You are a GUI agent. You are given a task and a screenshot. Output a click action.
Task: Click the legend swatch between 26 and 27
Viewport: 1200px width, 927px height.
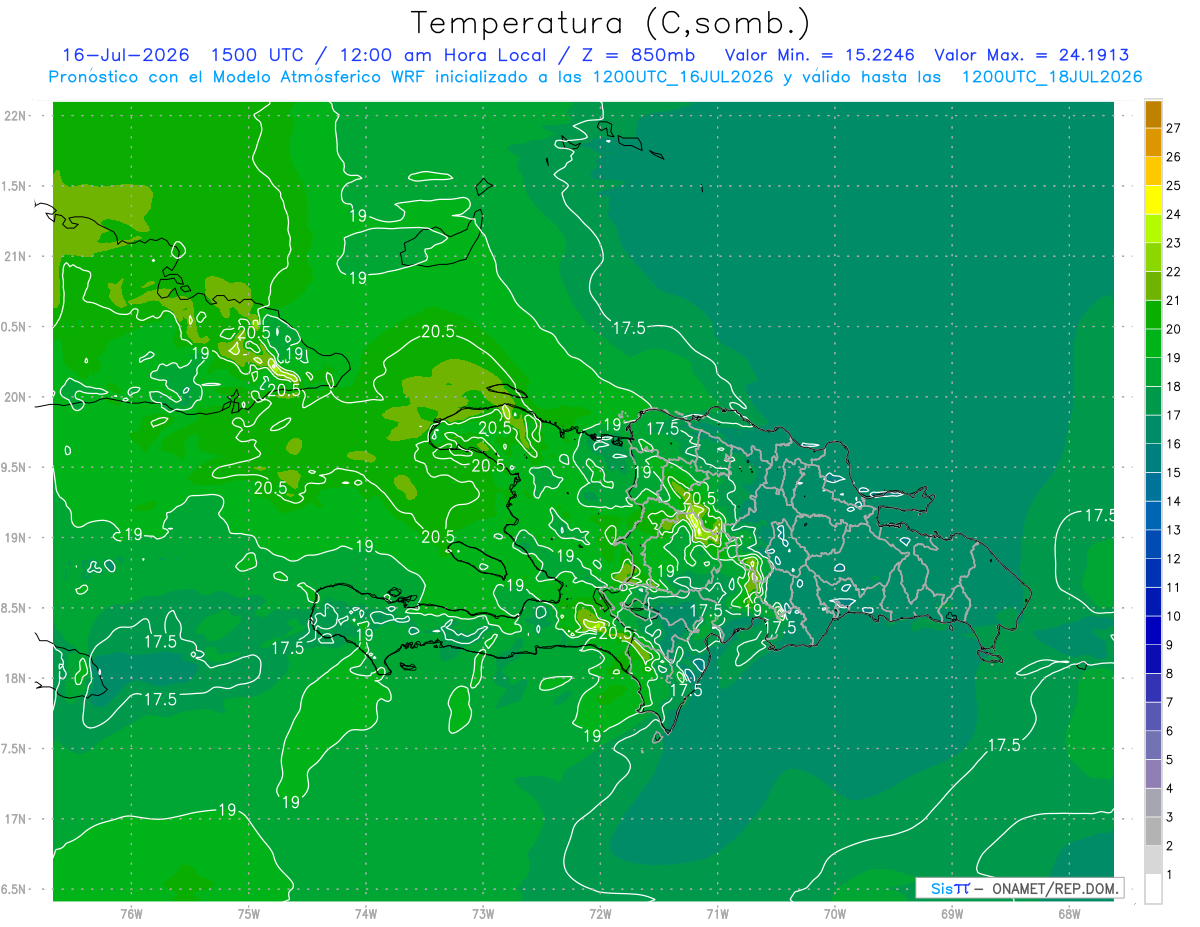(x=1153, y=142)
